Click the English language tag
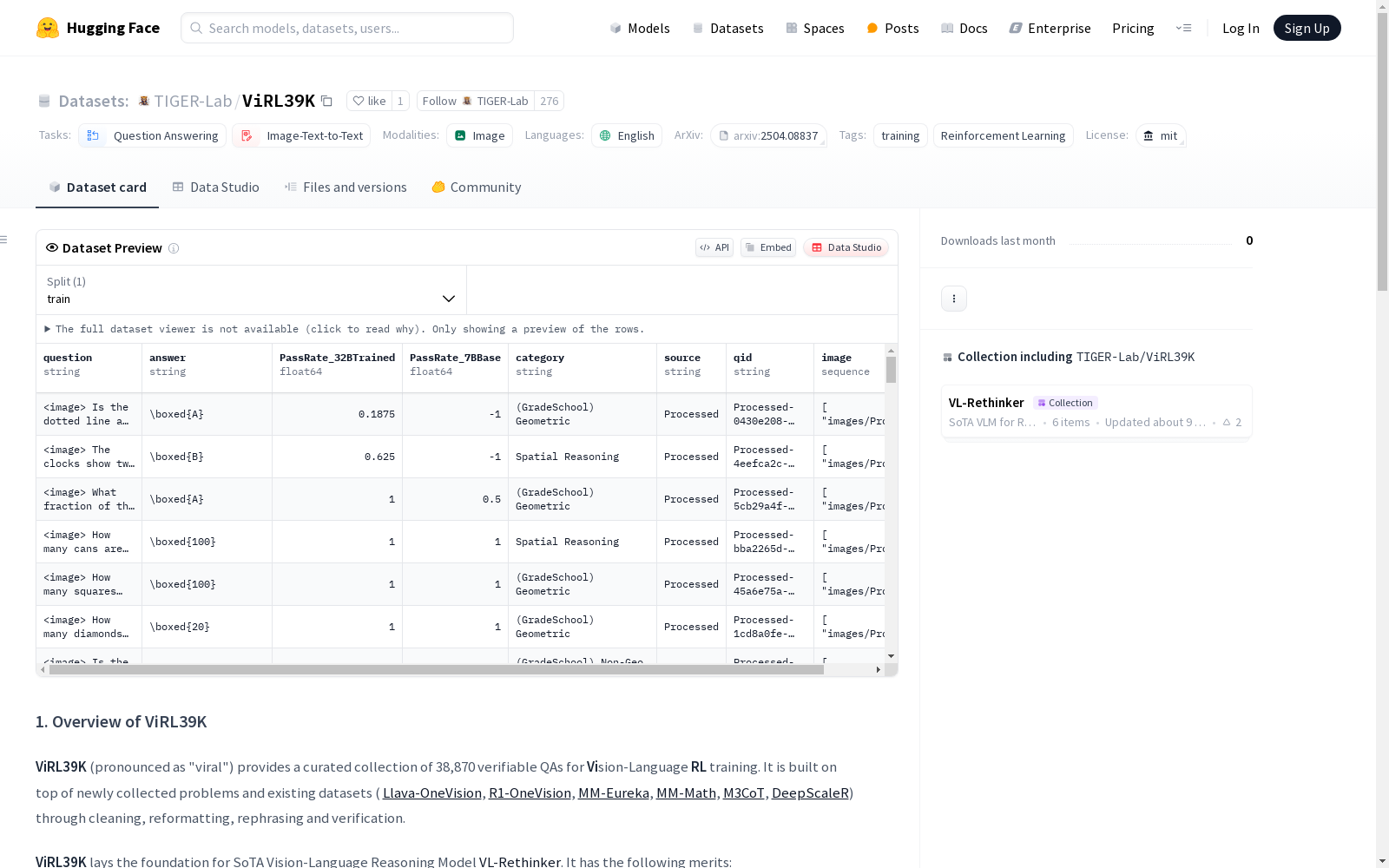Image resolution: width=1389 pixels, height=868 pixels. click(x=627, y=135)
